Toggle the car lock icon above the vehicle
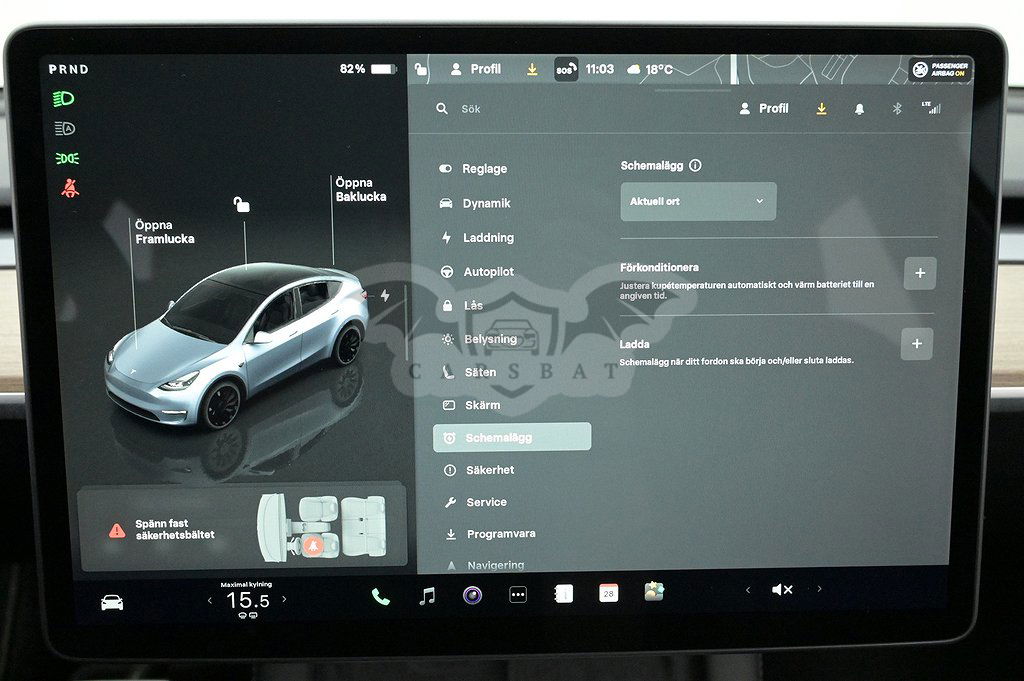 [x=241, y=205]
